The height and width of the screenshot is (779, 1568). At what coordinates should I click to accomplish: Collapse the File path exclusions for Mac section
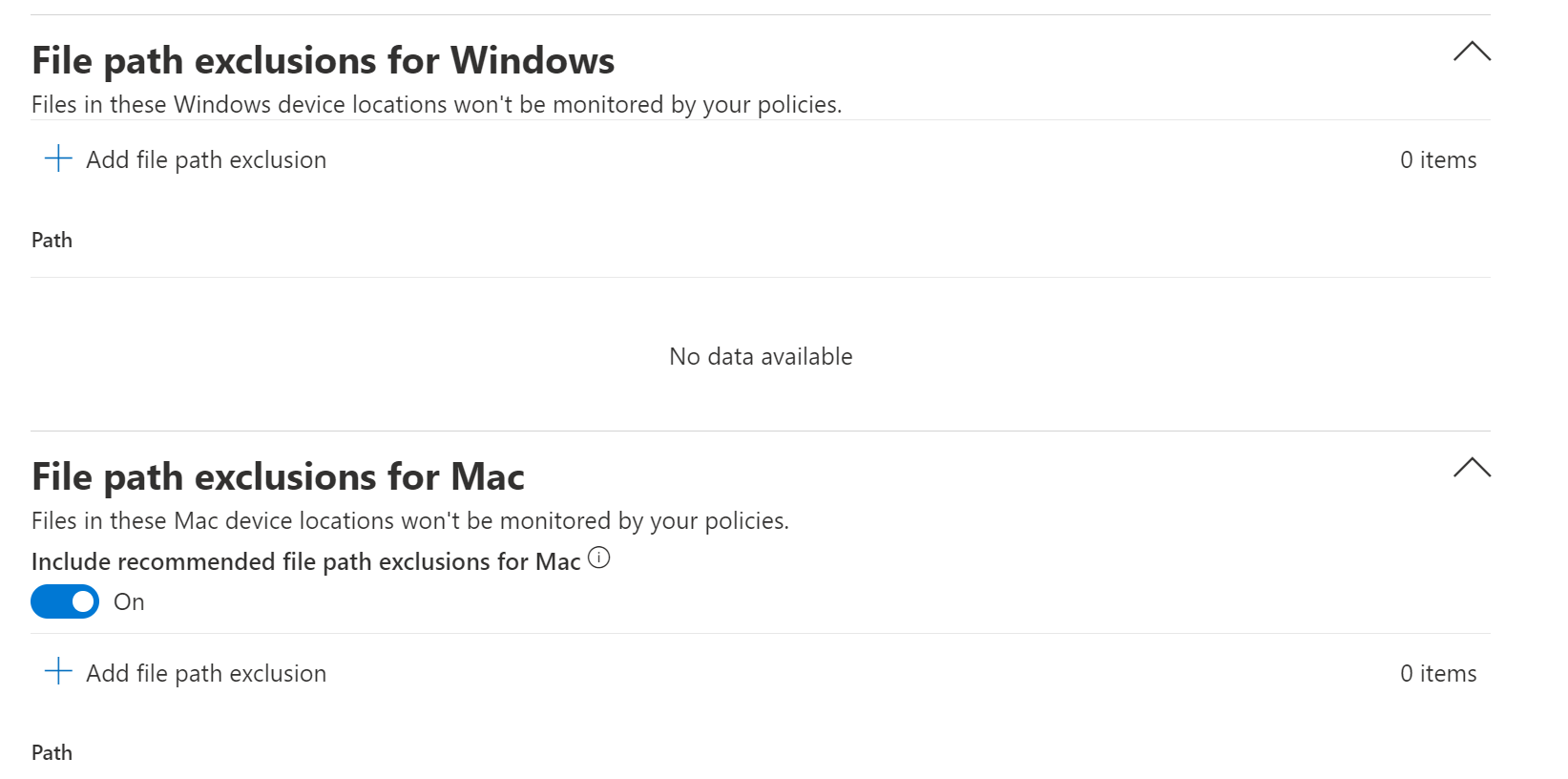coord(1471,468)
